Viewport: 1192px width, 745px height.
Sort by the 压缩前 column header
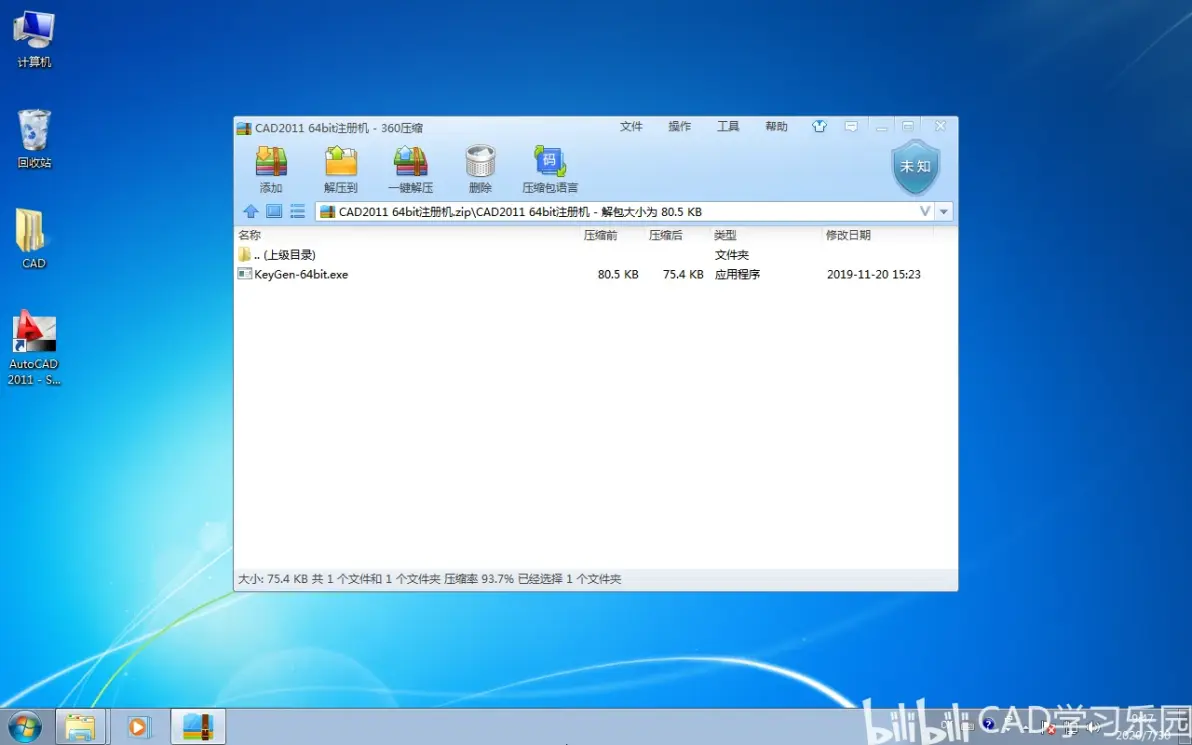[601, 236]
